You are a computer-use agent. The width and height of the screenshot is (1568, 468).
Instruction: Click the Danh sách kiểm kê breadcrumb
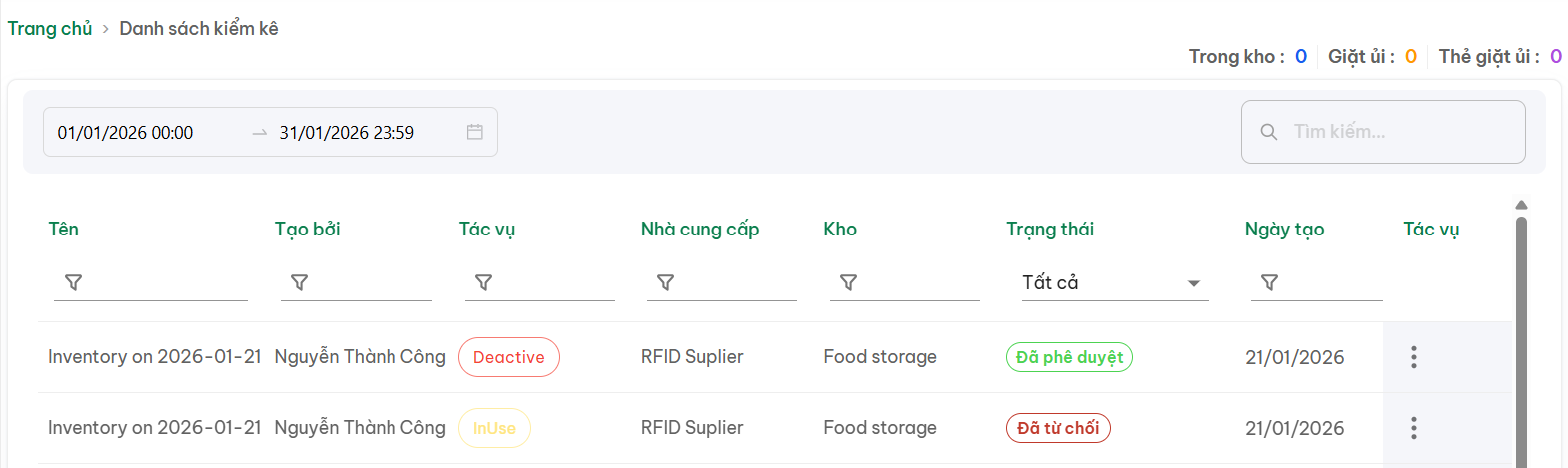coord(199,29)
